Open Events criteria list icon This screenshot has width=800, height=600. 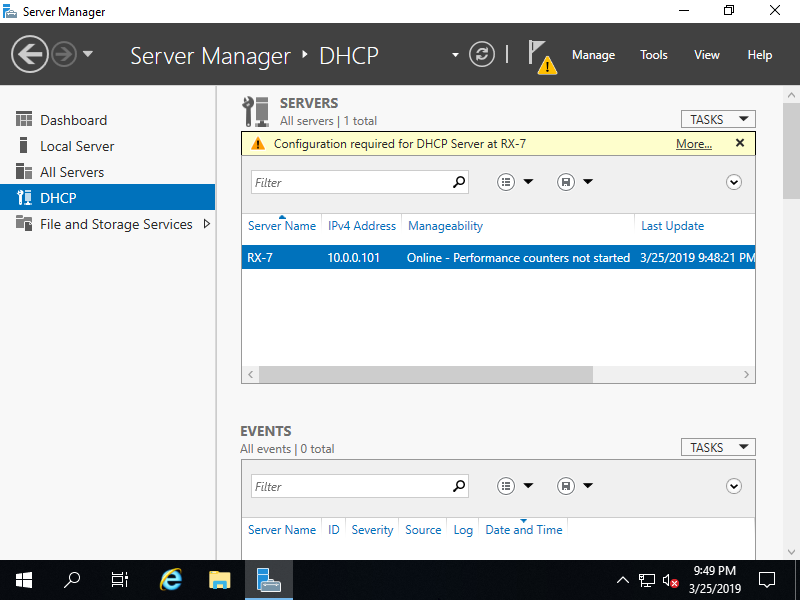pos(506,486)
